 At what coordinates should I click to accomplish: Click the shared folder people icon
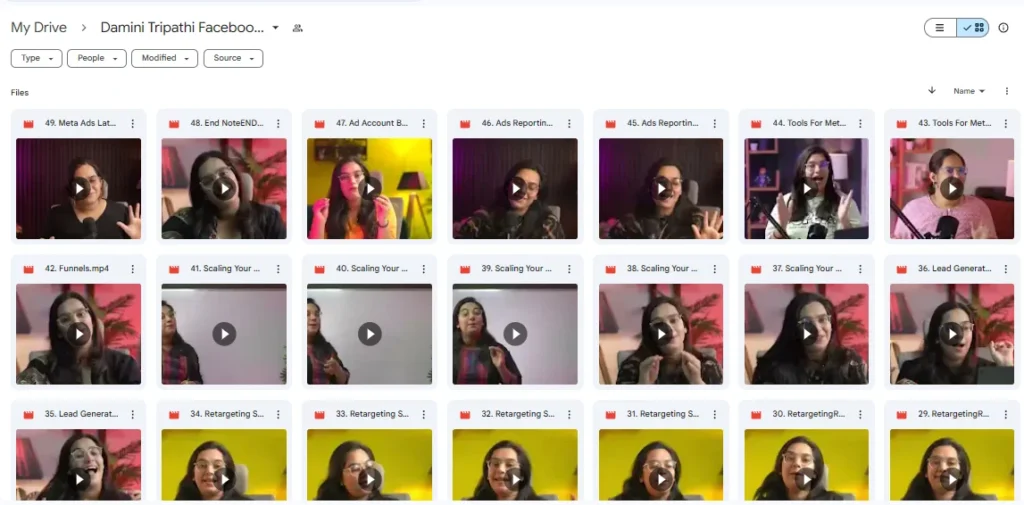point(298,28)
